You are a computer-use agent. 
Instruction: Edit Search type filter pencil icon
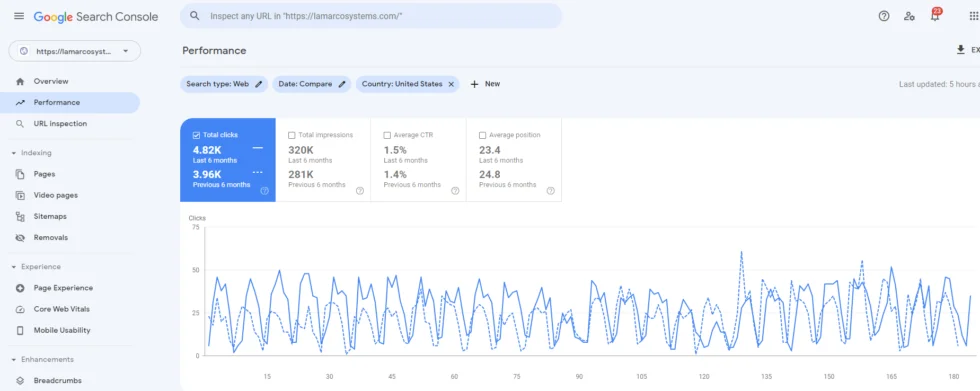pyautogui.click(x=259, y=84)
